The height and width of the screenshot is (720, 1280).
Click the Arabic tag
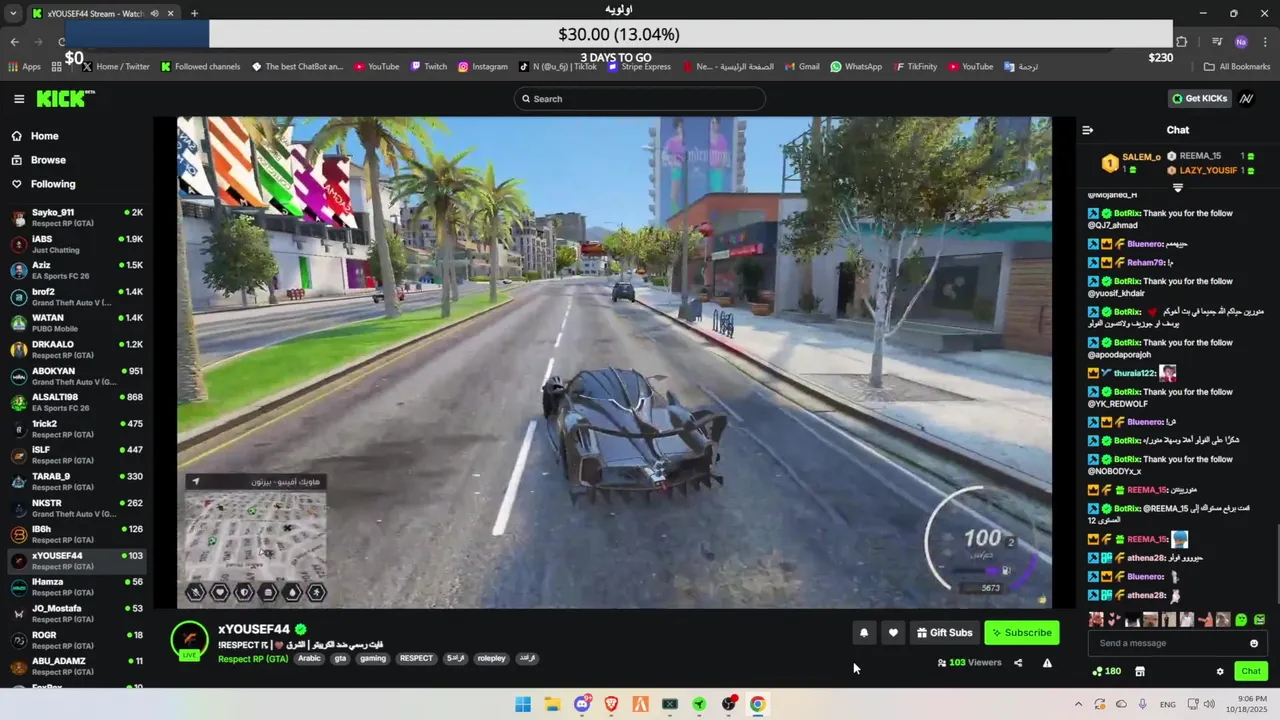pyautogui.click(x=310, y=658)
